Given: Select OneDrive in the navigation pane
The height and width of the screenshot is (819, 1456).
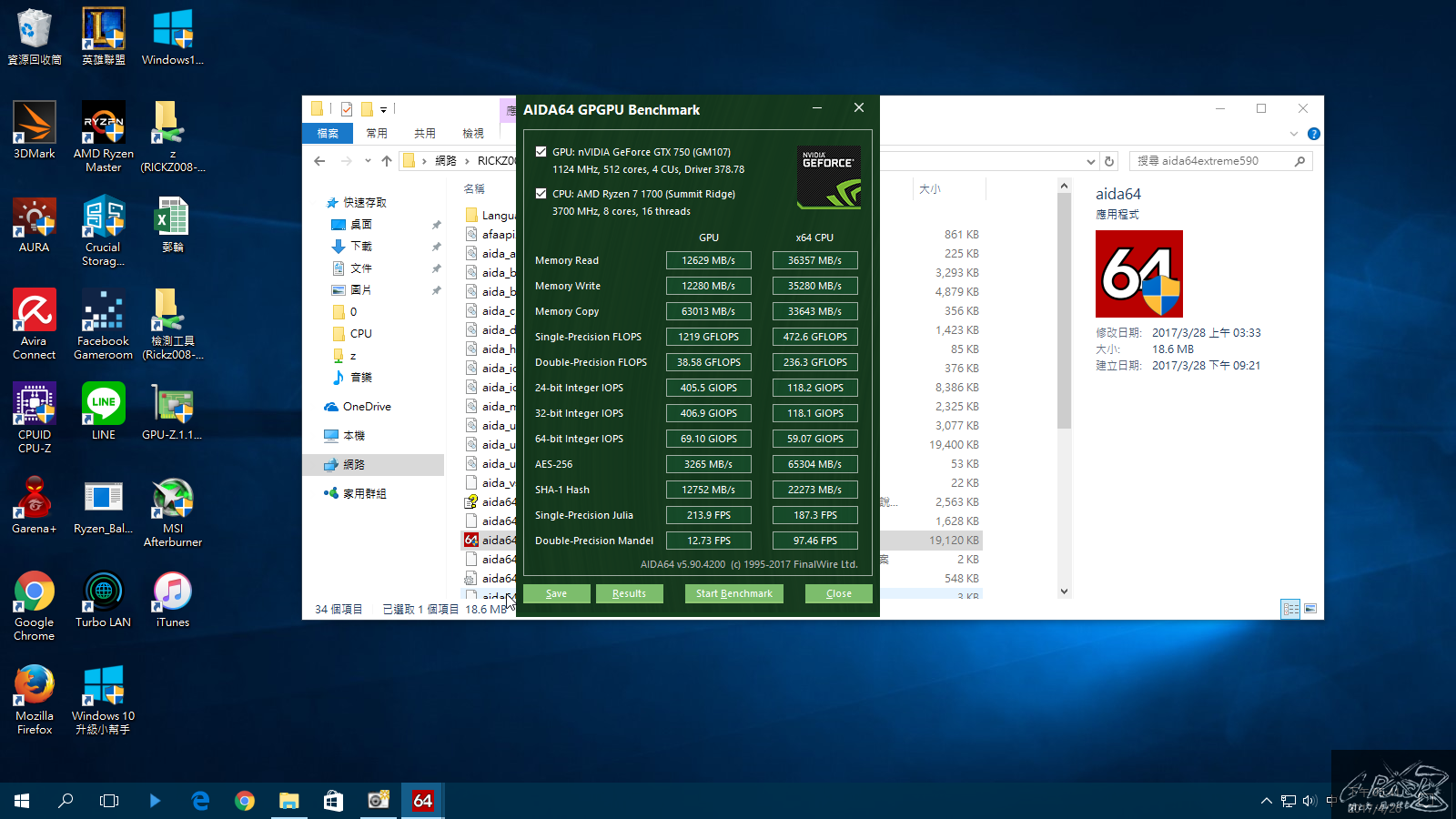Looking at the screenshot, I should pyautogui.click(x=367, y=407).
